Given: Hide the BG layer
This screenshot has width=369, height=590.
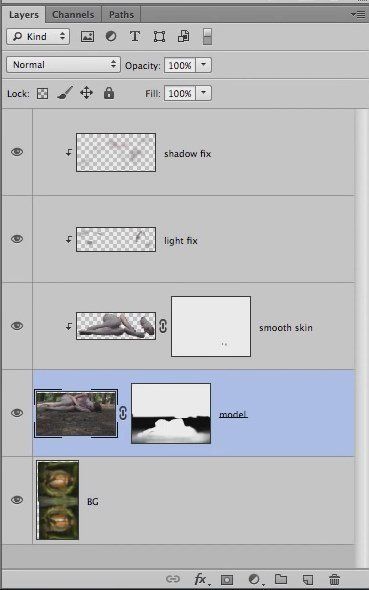Looking at the screenshot, I should (x=17, y=500).
